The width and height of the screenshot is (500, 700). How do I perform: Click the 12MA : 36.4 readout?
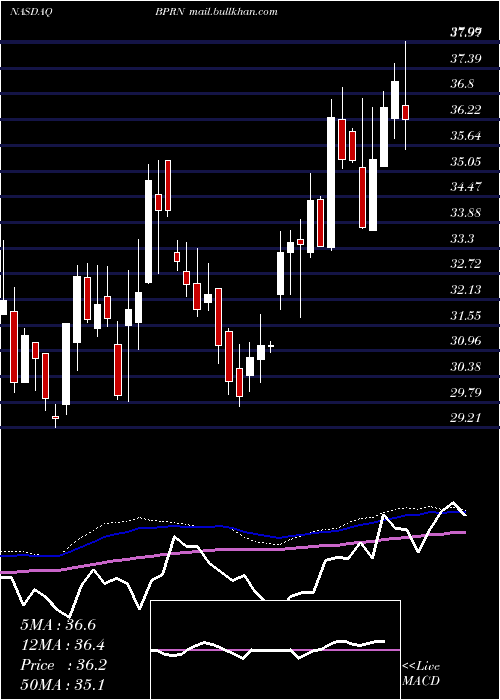[62, 645]
